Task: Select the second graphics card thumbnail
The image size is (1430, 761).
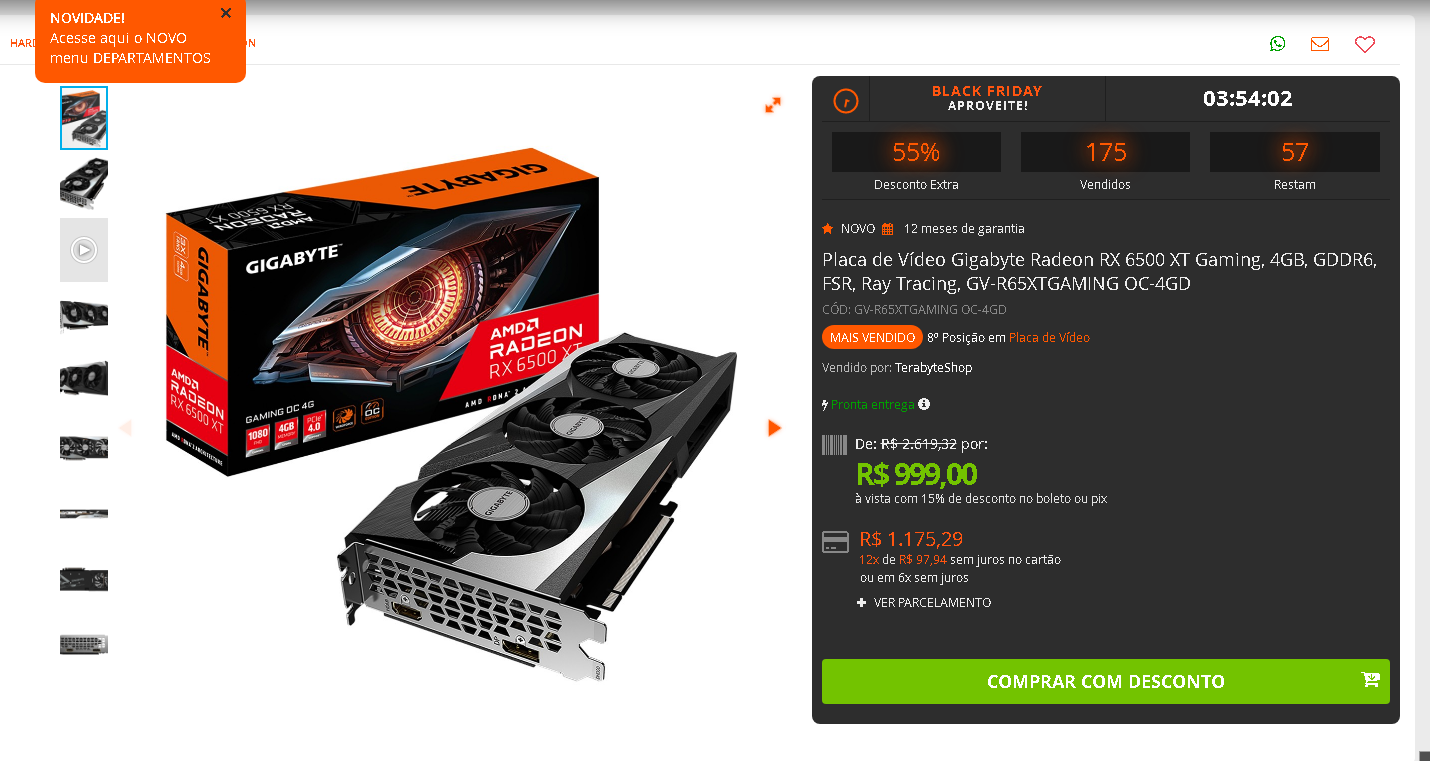Action: (84, 184)
